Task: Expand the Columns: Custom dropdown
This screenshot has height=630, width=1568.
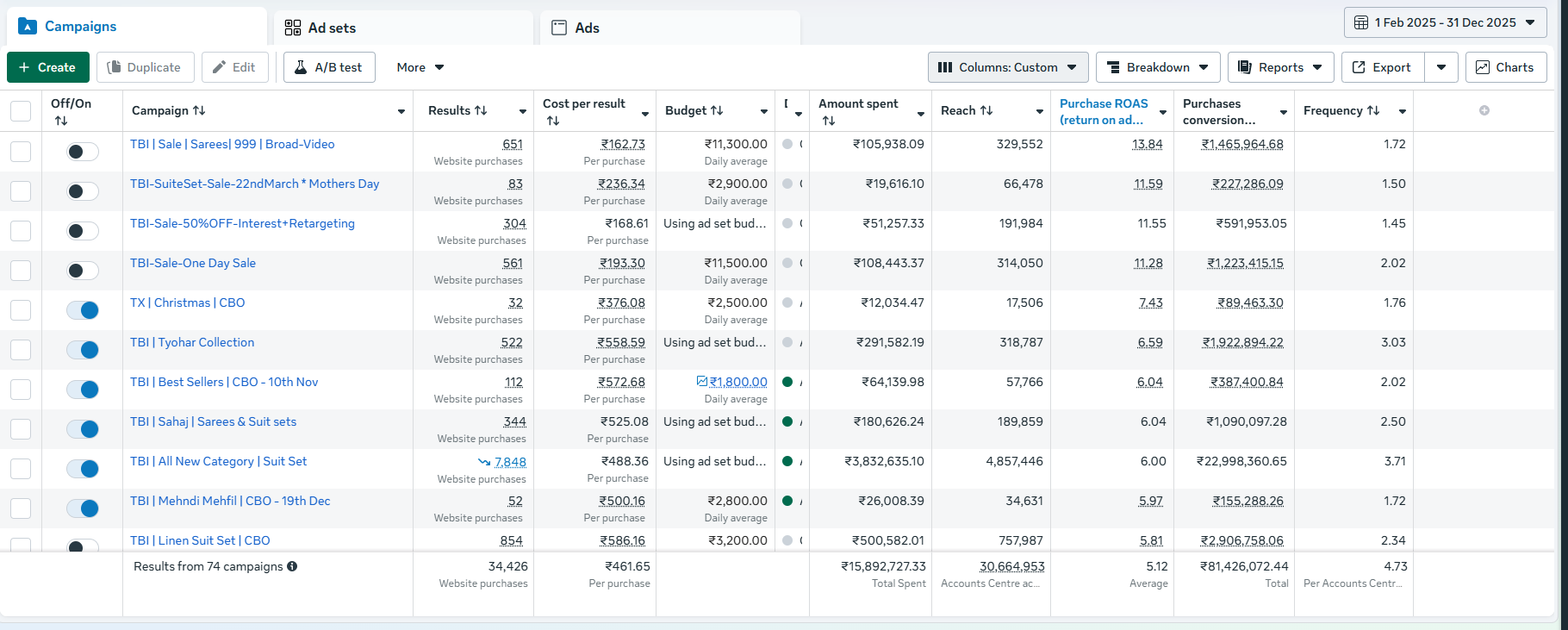Action: pos(1007,67)
